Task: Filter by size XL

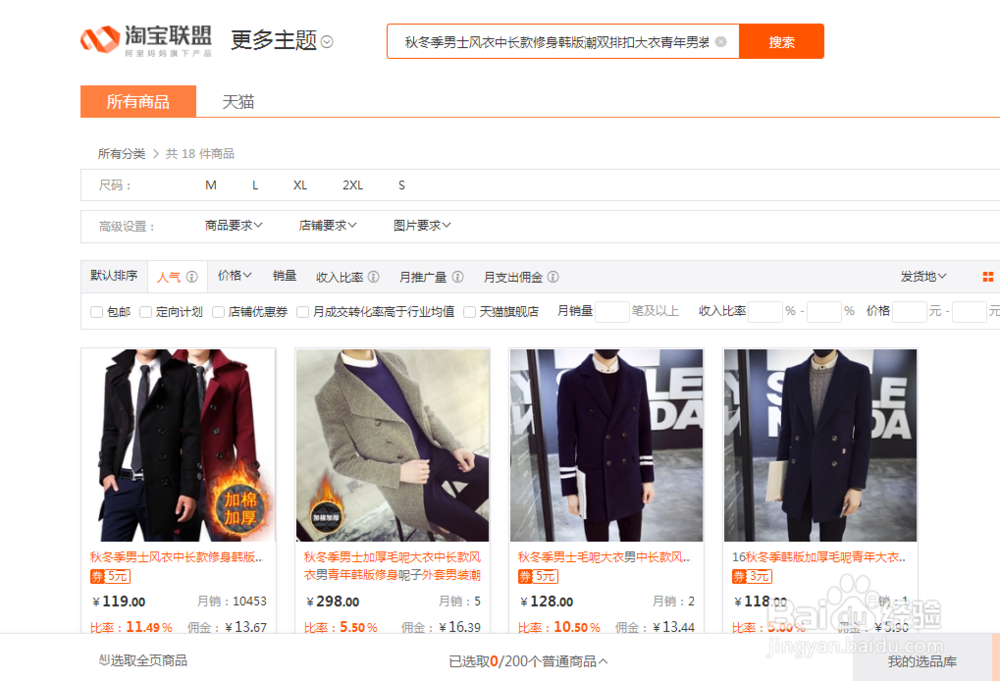Action: [300, 185]
